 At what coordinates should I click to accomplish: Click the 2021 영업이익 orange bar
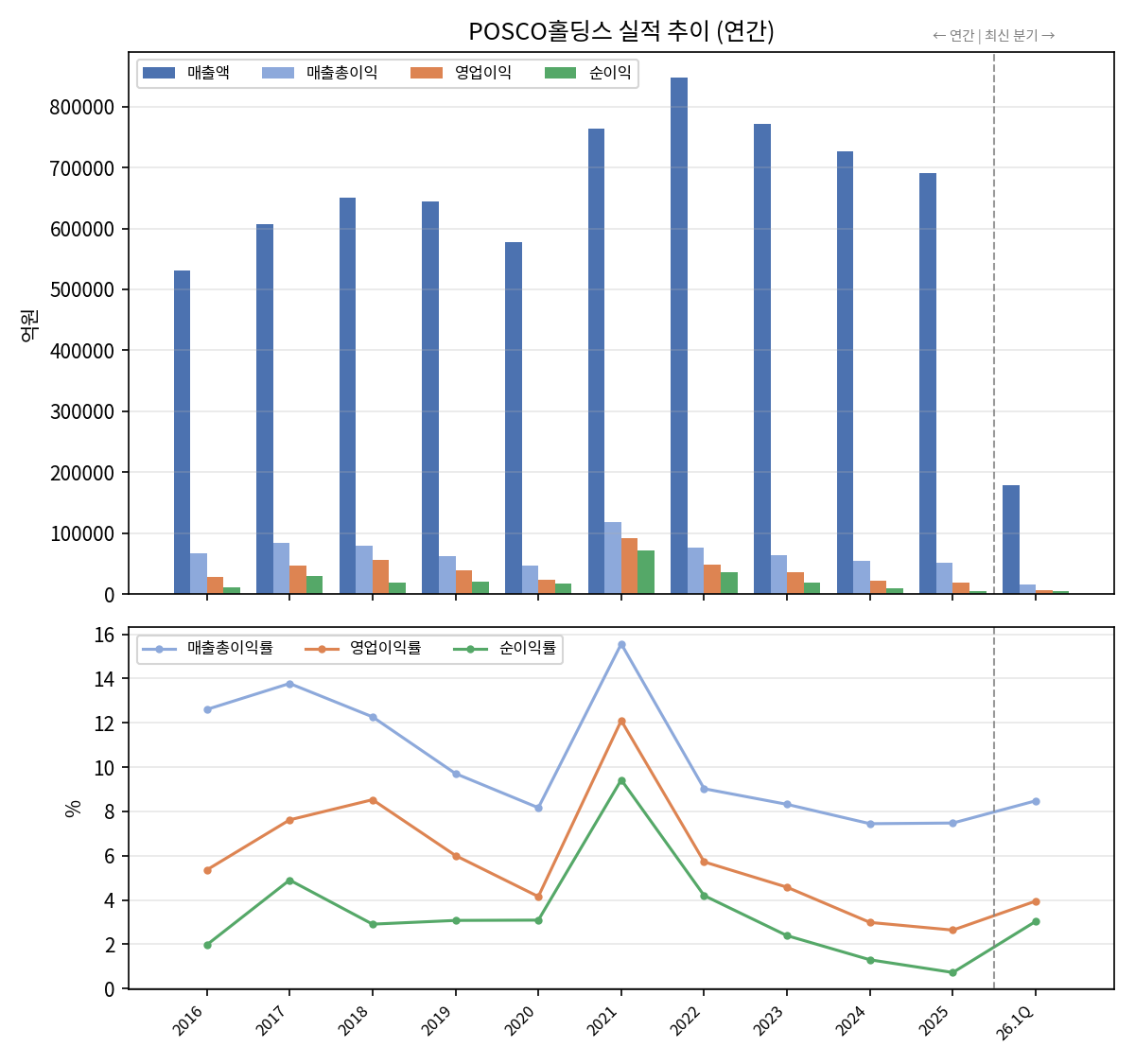tap(629, 566)
